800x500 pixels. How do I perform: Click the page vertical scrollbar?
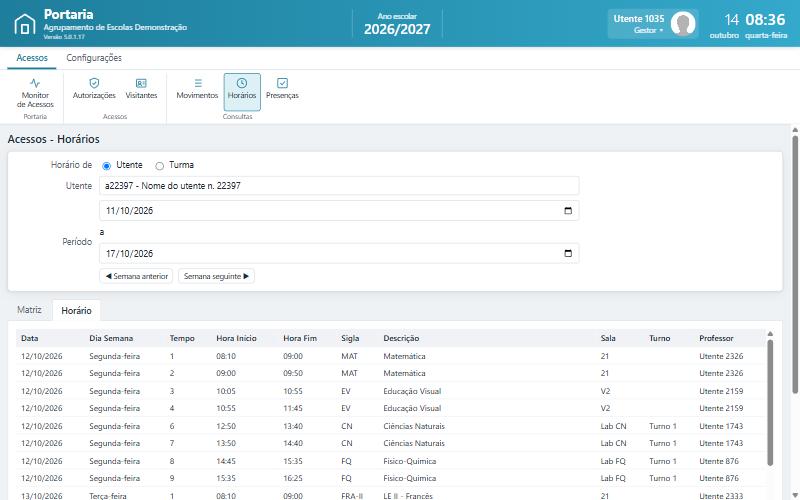coord(795,263)
